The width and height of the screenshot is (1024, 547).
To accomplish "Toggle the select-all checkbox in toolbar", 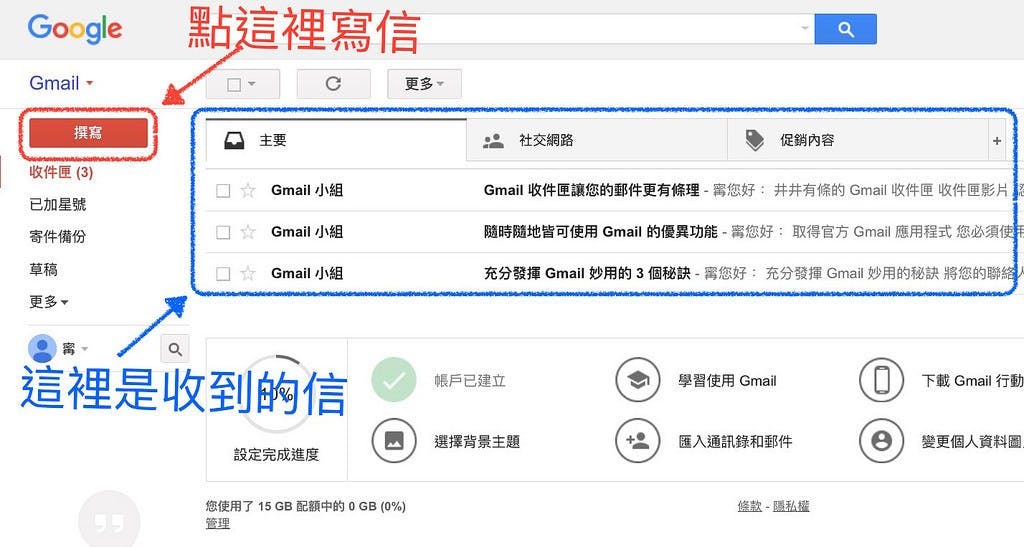I will point(234,84).
